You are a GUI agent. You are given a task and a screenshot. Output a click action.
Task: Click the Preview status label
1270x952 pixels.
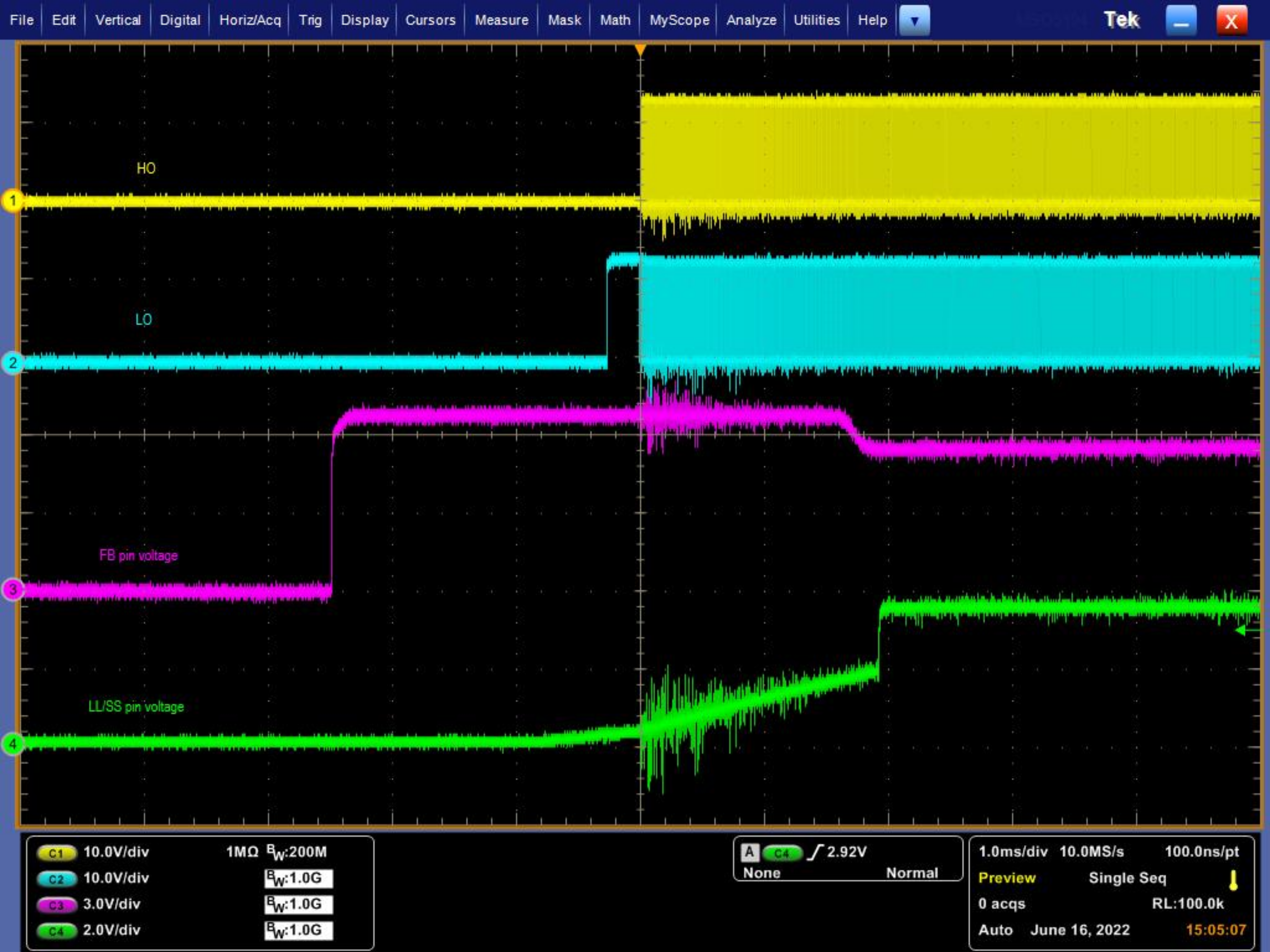[x=1008, y=877]
